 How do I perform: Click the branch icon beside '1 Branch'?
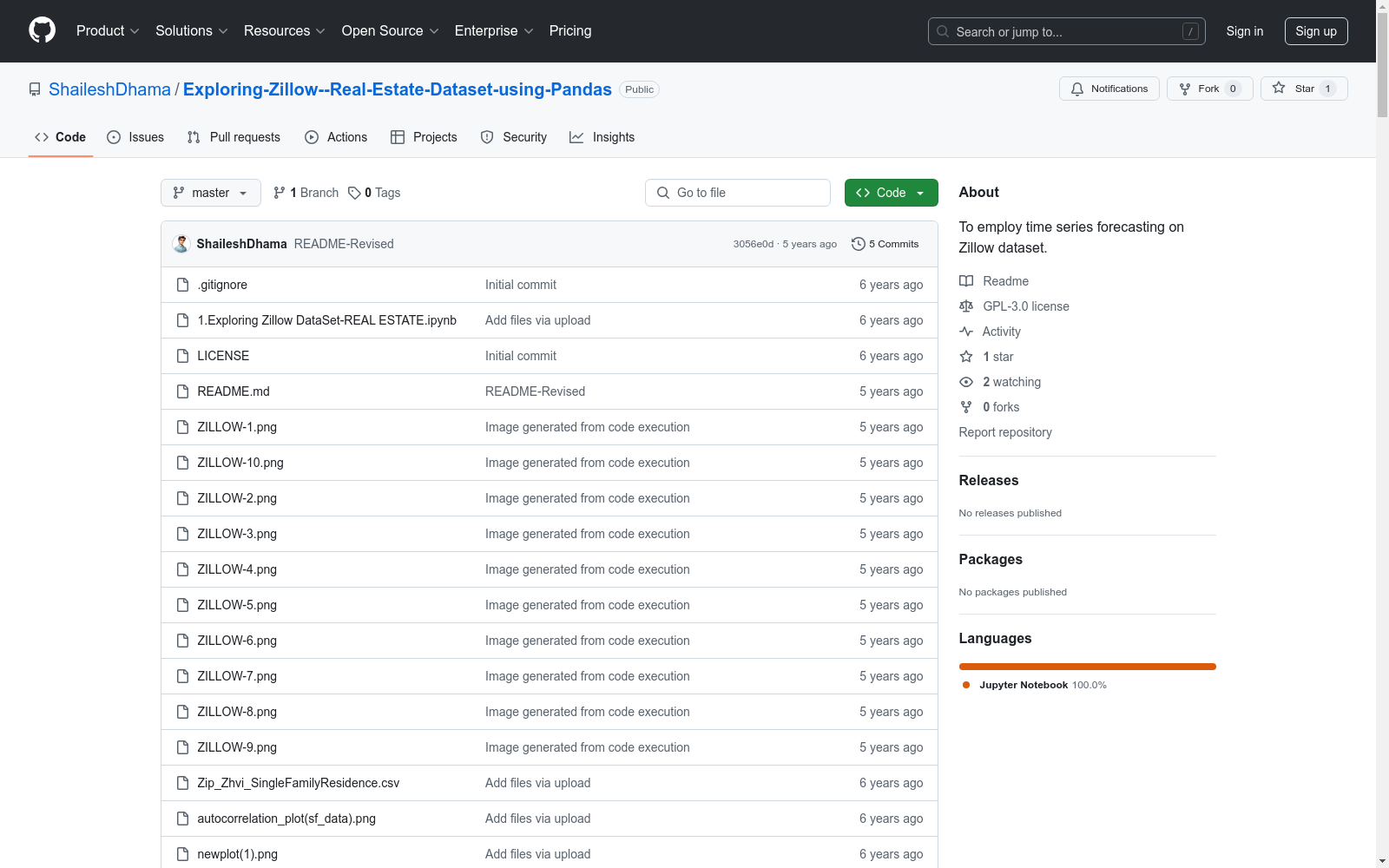(280, 193)
